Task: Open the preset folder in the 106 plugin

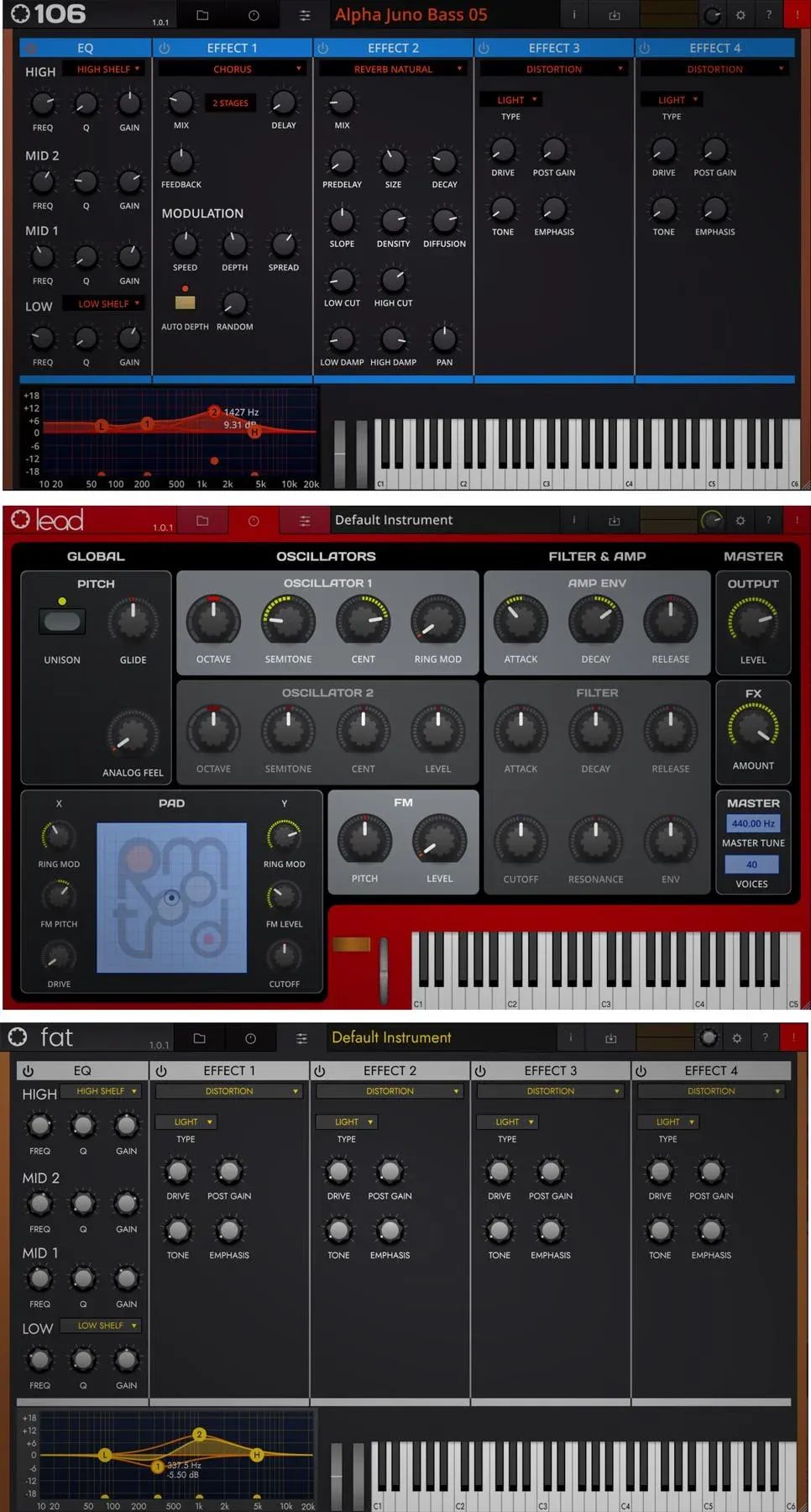Action: pos(202,15)
